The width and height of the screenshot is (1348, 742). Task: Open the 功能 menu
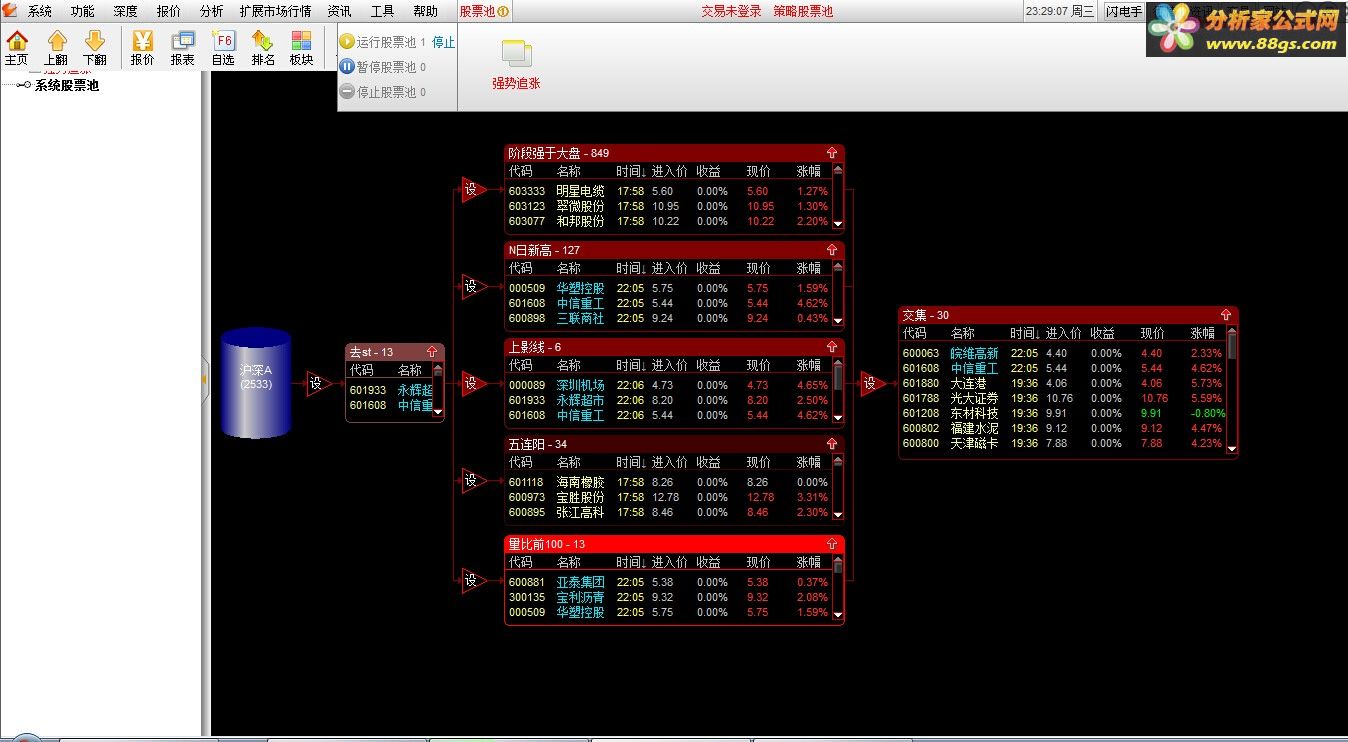tap(82, 12)
